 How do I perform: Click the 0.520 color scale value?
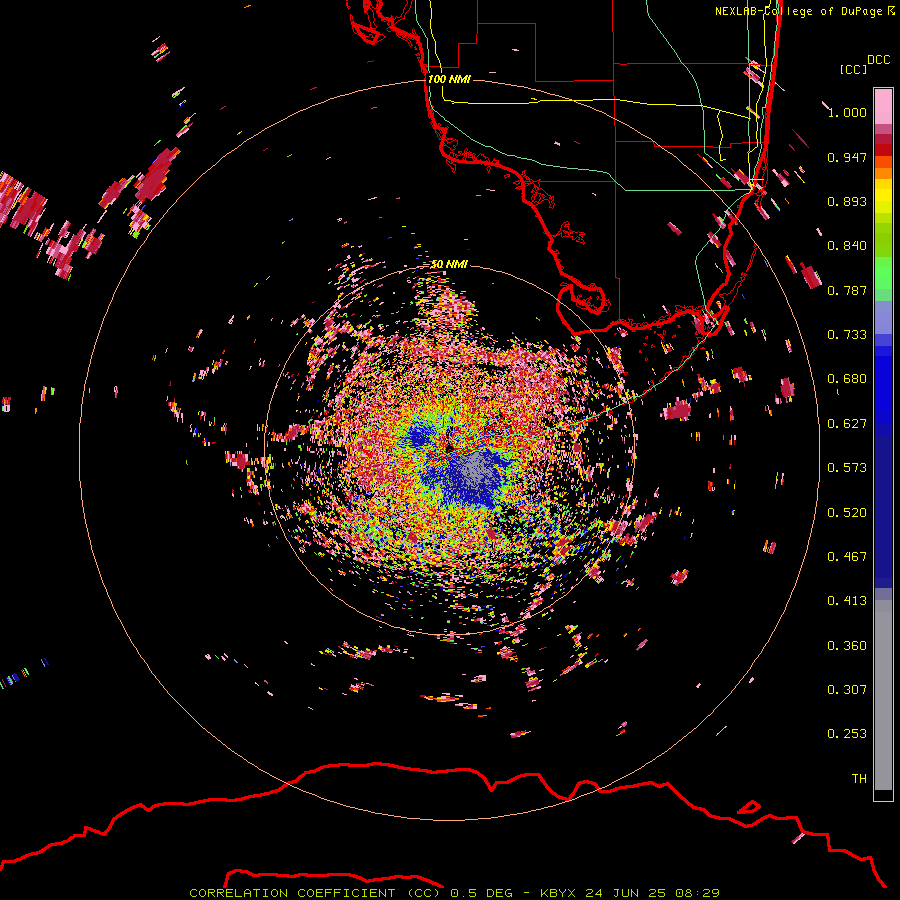(847, 513)
